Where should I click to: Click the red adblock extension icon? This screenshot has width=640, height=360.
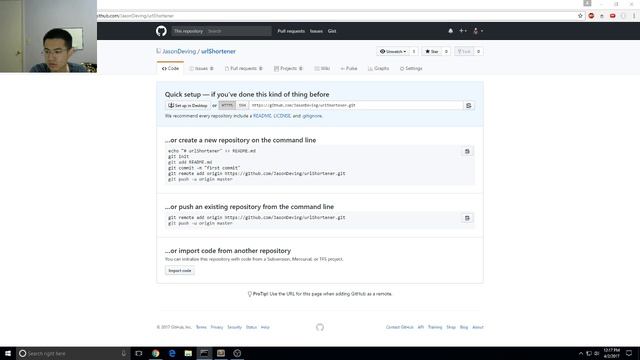coord(591,16)
